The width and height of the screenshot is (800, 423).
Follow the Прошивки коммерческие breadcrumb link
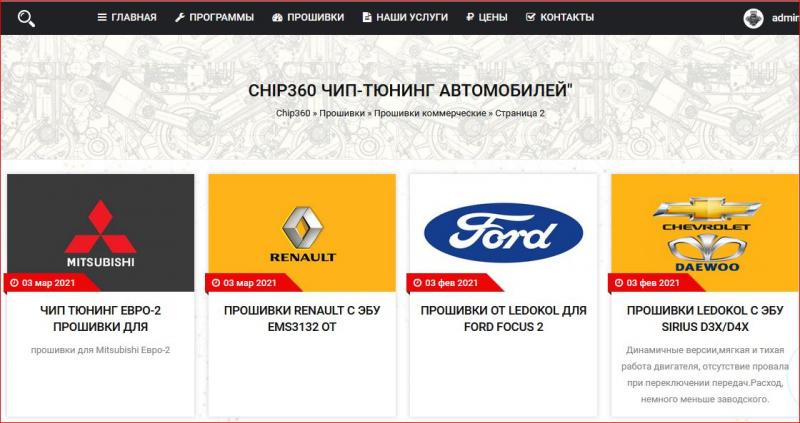pos(430,113)
